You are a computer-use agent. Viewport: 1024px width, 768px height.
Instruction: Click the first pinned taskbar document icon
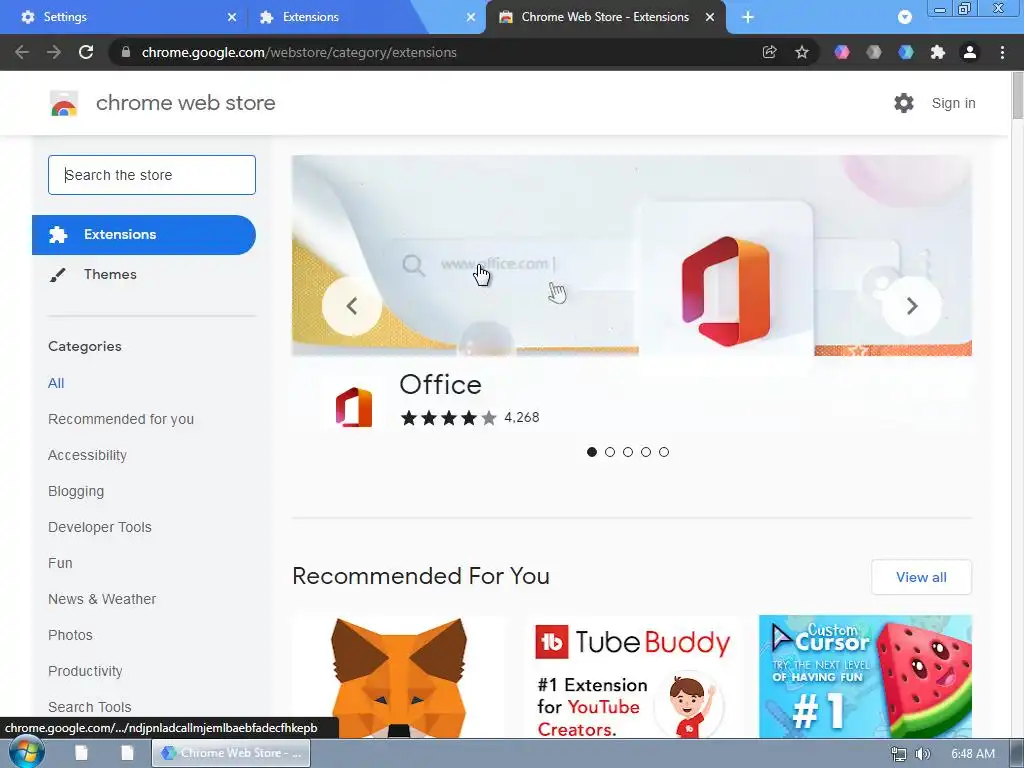coord(81,753)
